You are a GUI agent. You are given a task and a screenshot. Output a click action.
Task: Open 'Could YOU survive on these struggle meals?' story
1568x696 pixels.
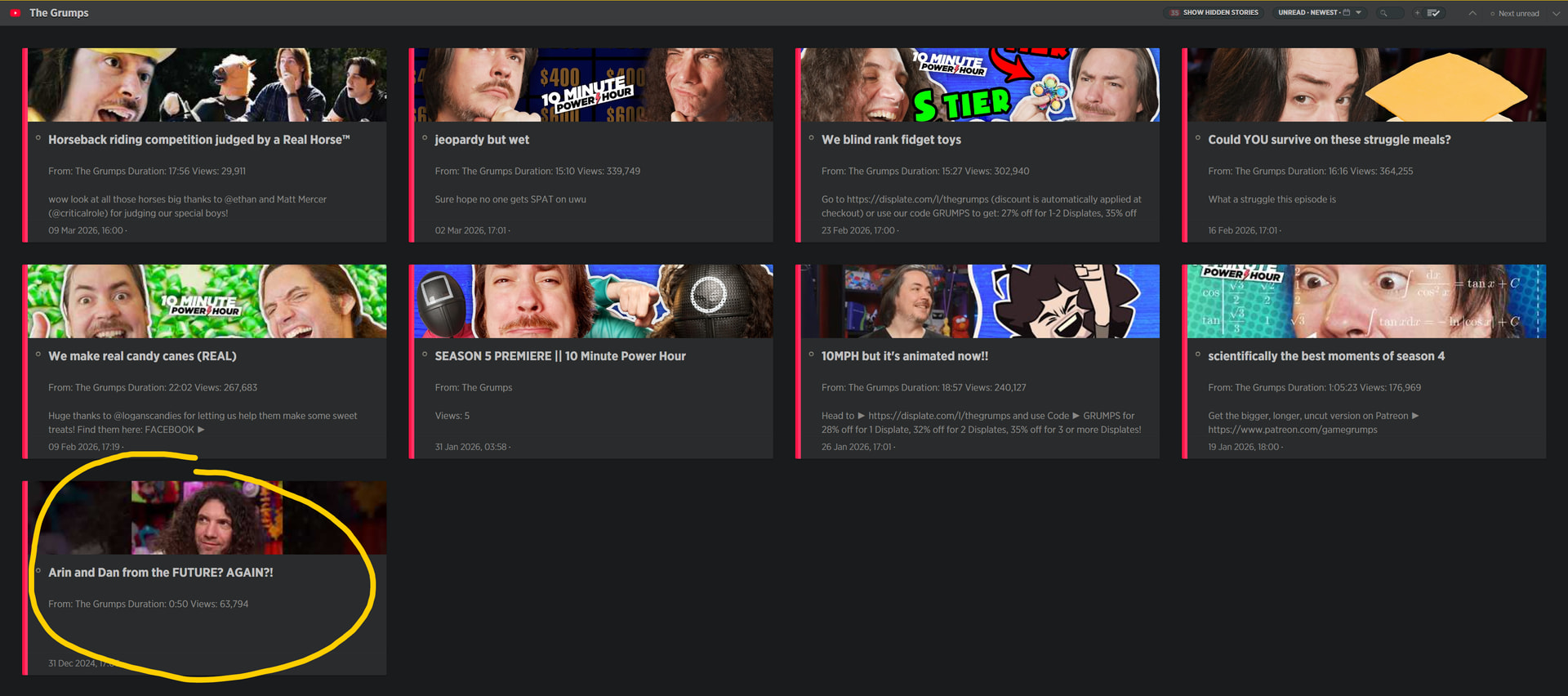1329,140
